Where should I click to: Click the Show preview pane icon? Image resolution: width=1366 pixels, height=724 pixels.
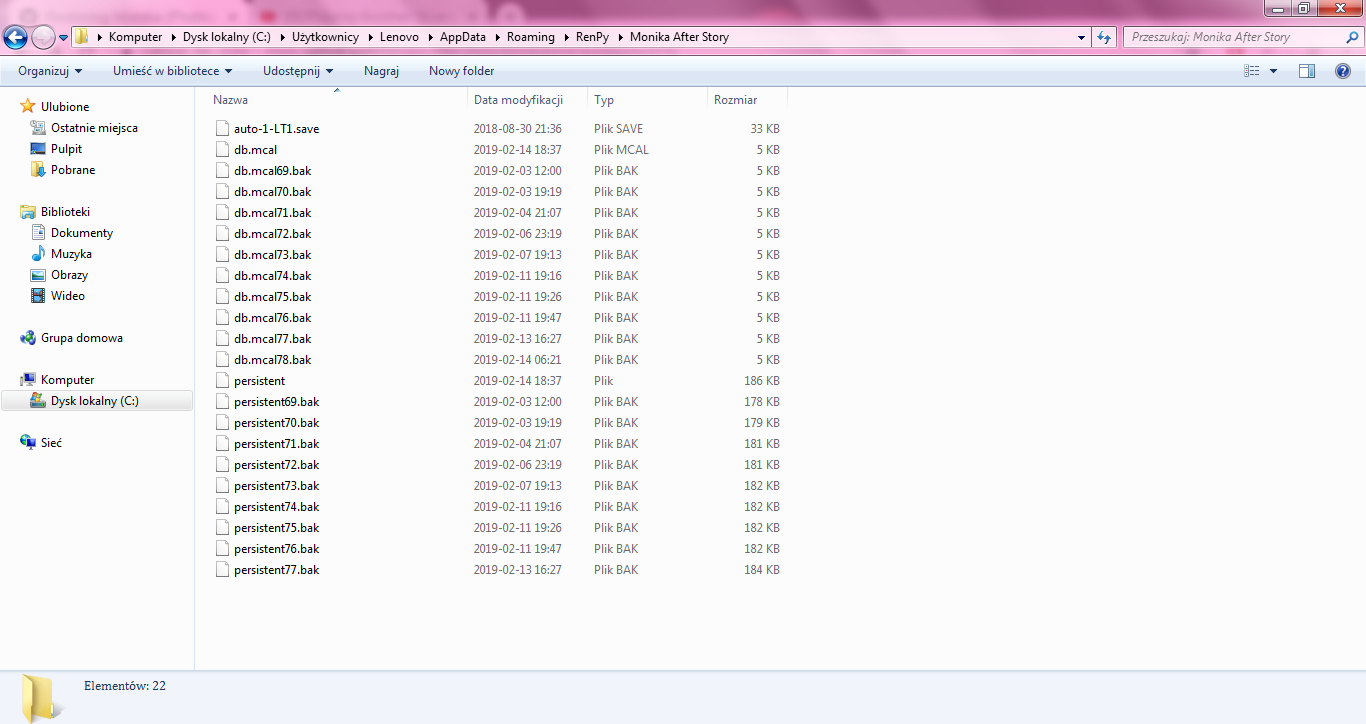[x=1307, y=70]
